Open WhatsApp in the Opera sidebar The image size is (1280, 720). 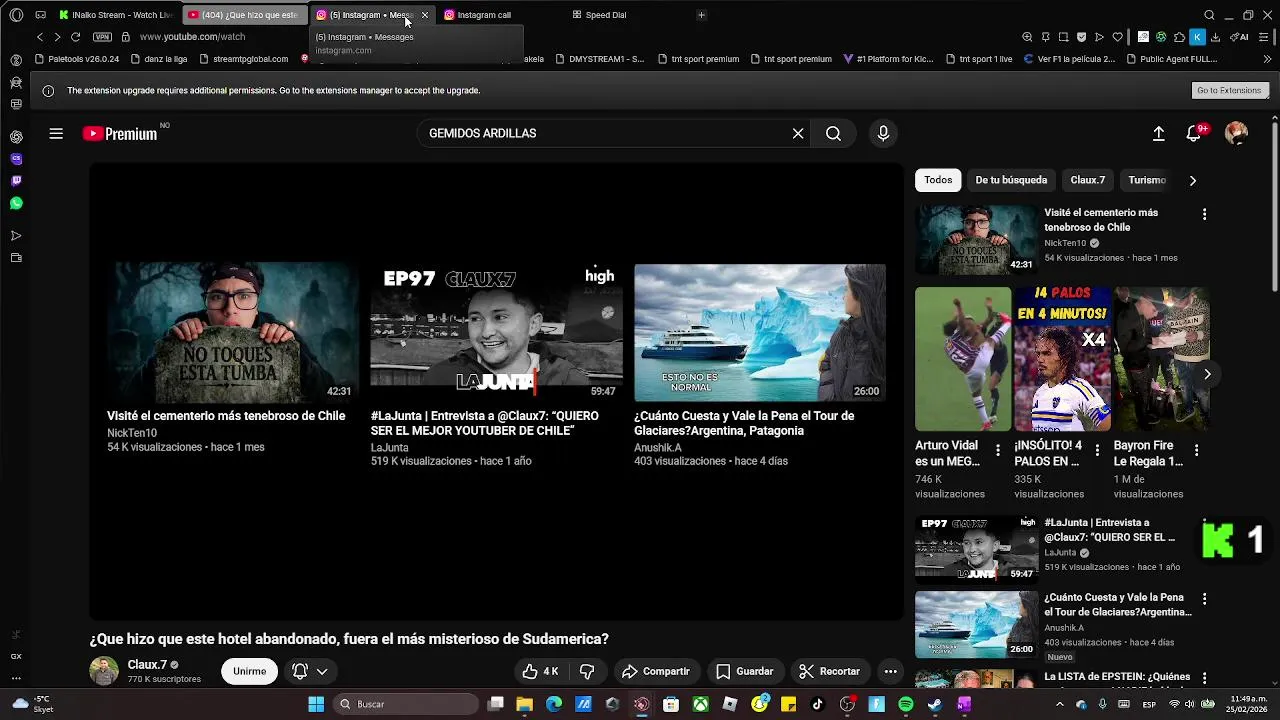(x=16, y=203)
